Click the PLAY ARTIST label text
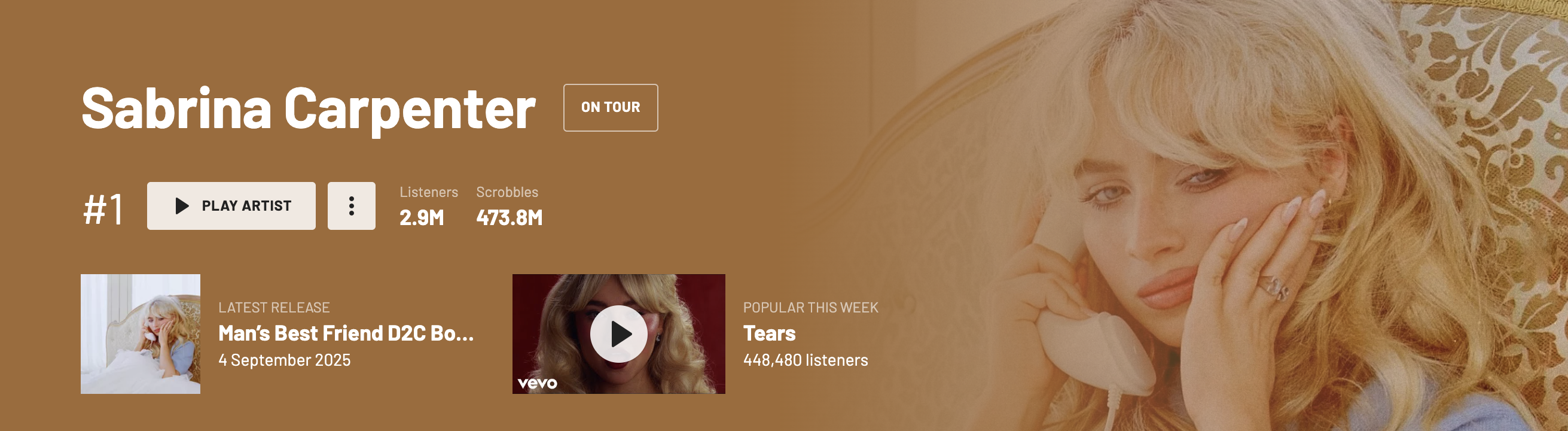Image resolution: width=1568 pixels, height=431 pixels. (246, 206)
